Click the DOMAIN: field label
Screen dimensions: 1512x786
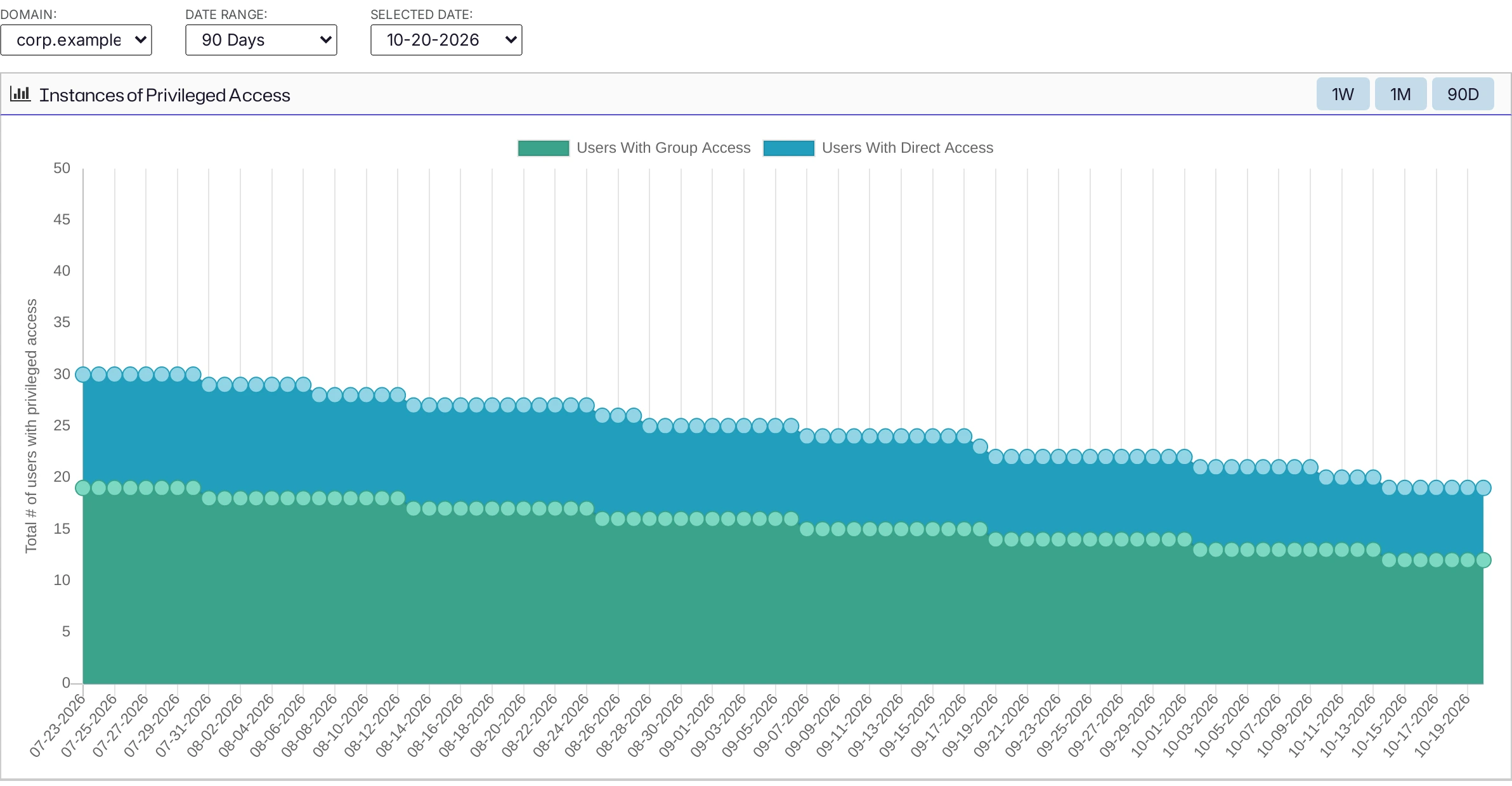tap(29, 14)
